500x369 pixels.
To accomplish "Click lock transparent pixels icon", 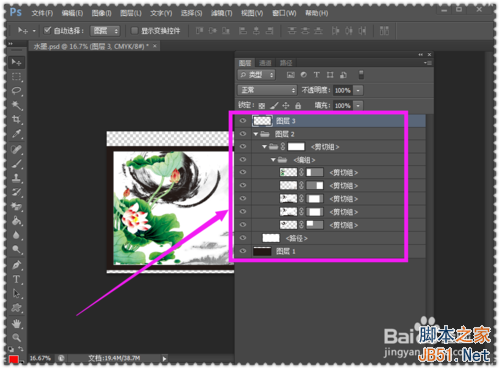I will tap(262, 106).
